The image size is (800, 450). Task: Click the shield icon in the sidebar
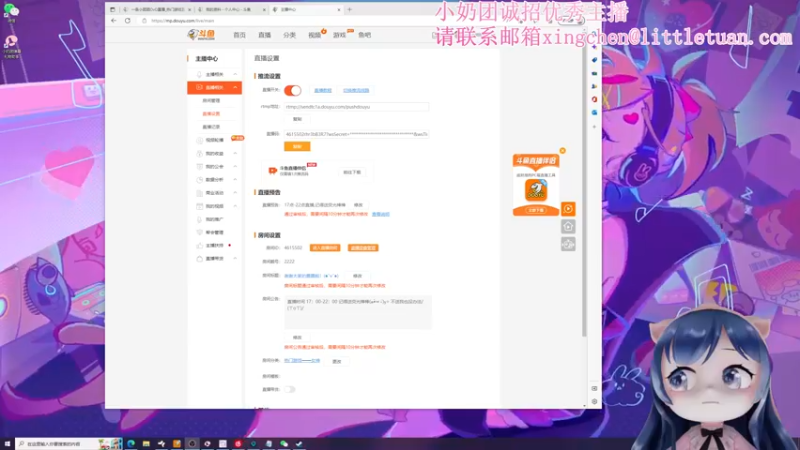[x=199, y=232]
